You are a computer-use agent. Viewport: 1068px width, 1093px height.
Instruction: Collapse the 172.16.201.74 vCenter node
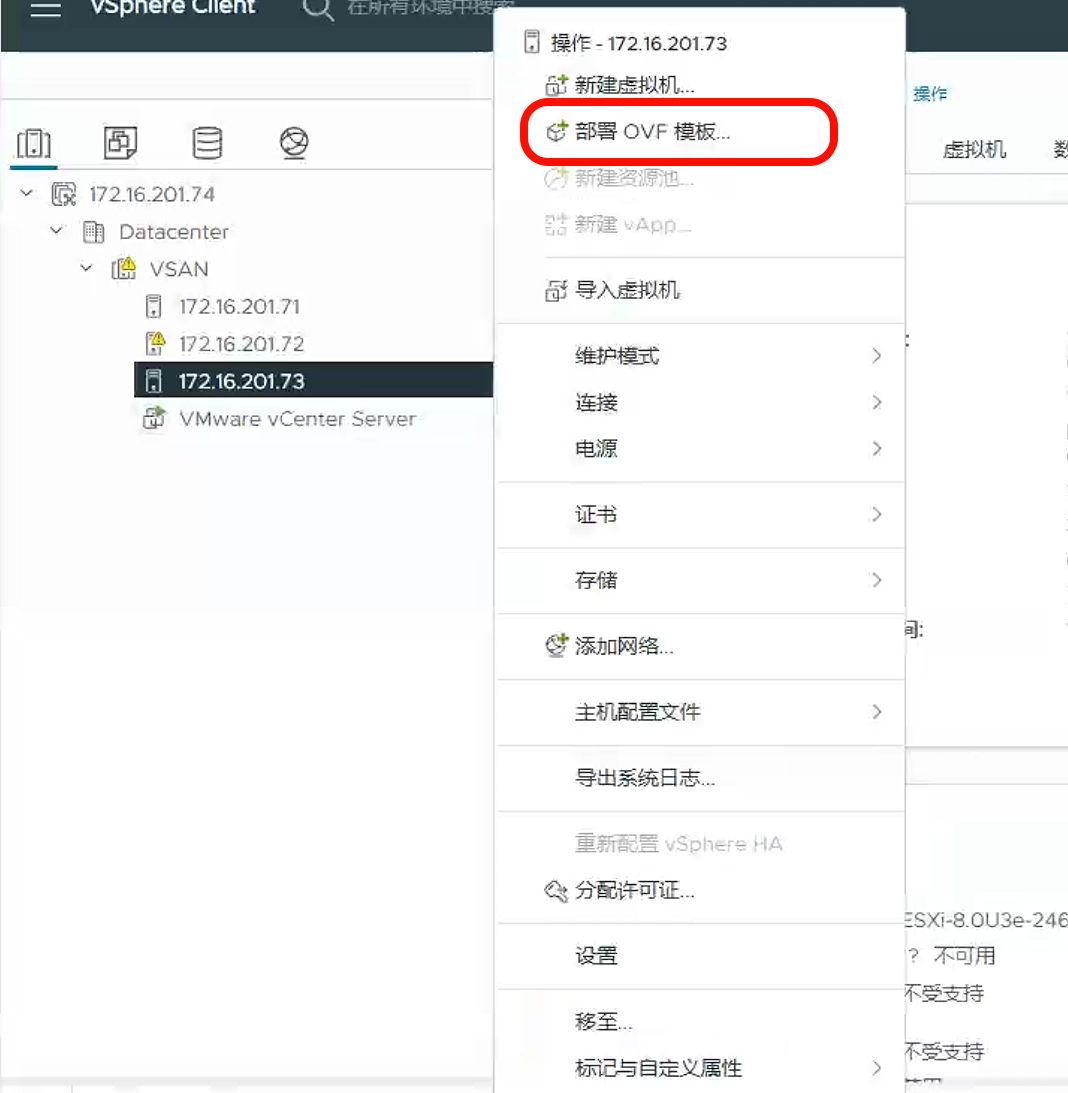point(27,194)
